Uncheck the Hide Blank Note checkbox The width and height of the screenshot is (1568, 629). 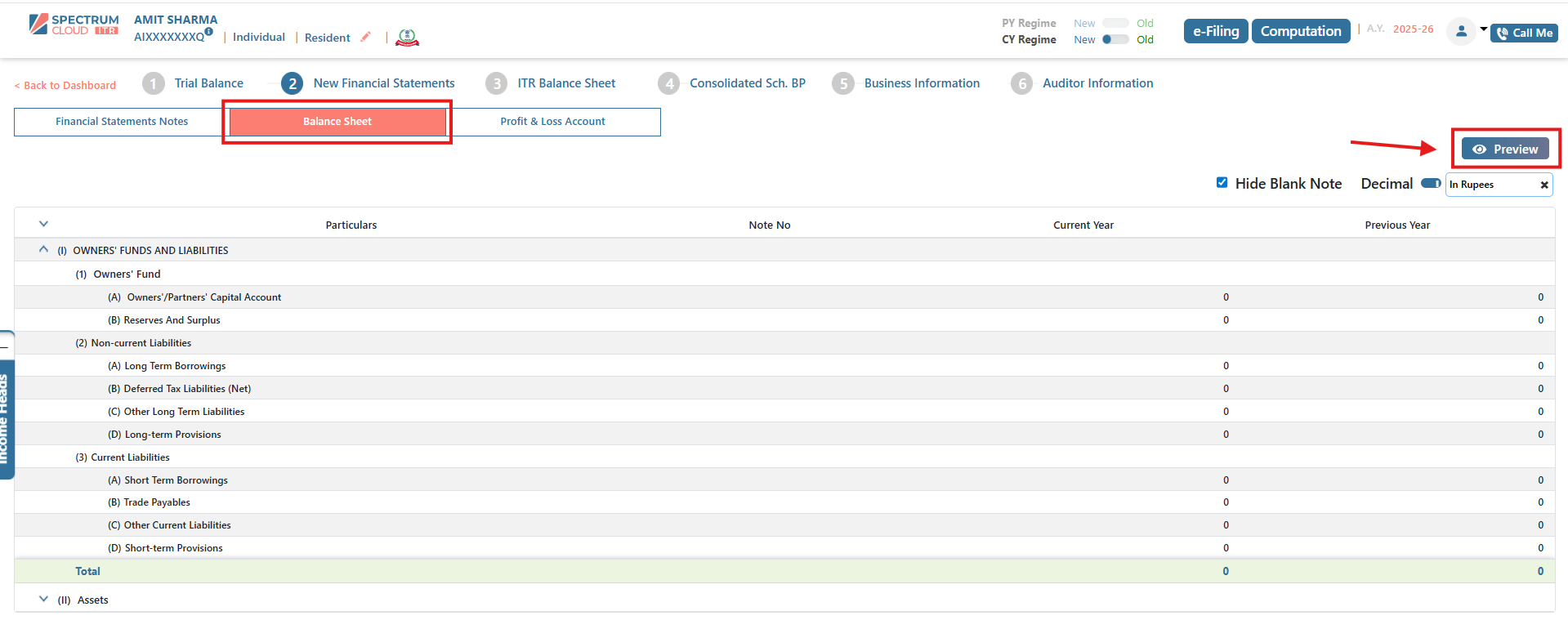pyautogui.click(x=1222, y=183)
